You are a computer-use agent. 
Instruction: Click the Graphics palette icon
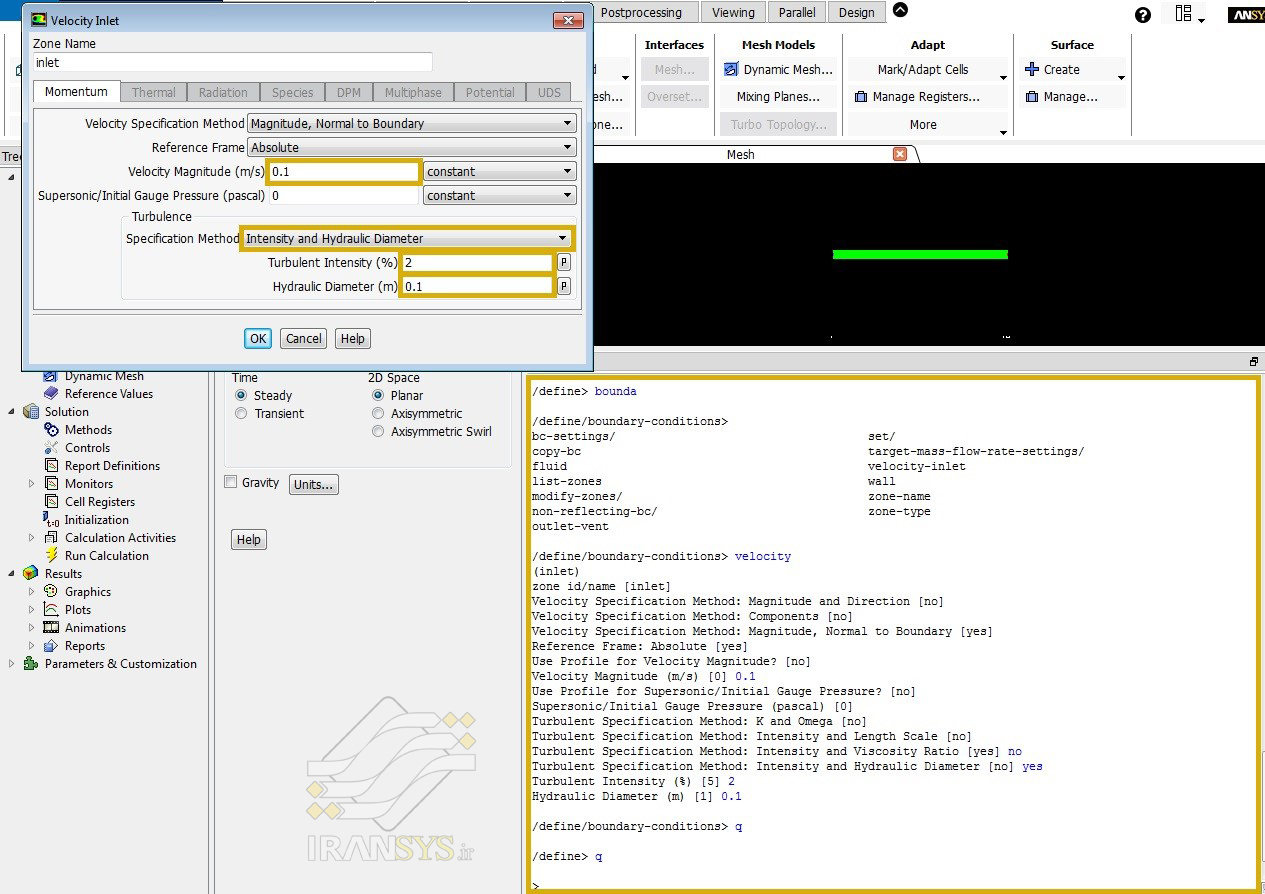tap(51, 592)
